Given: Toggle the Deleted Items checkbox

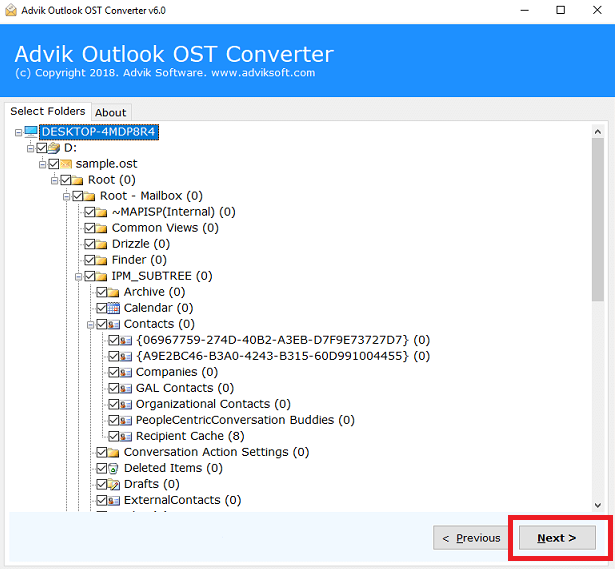Looking at the screenshot, I should click(x=102, y=469).
